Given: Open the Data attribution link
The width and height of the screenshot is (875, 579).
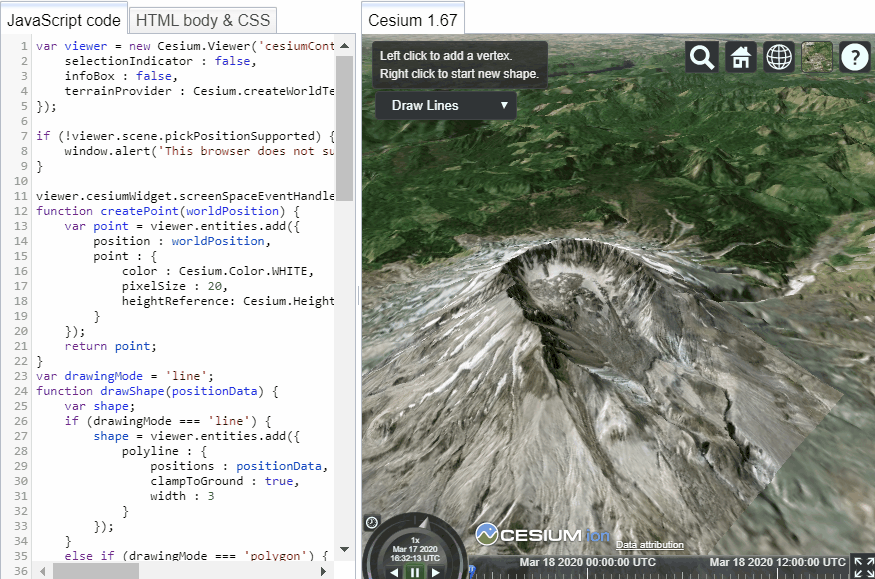Looking at the screenshot, I should [650, 545].
